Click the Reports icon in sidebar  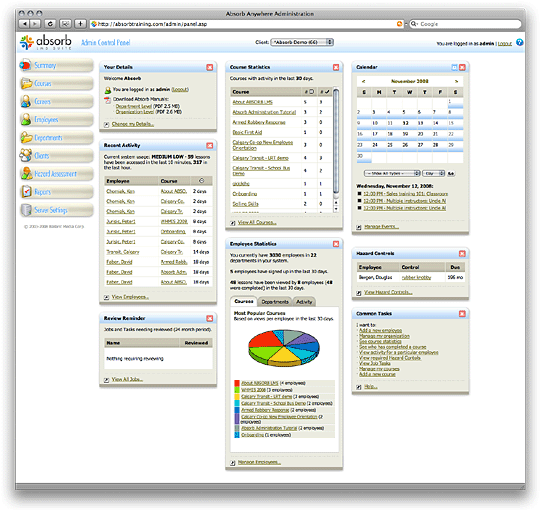tap(26, 191)
